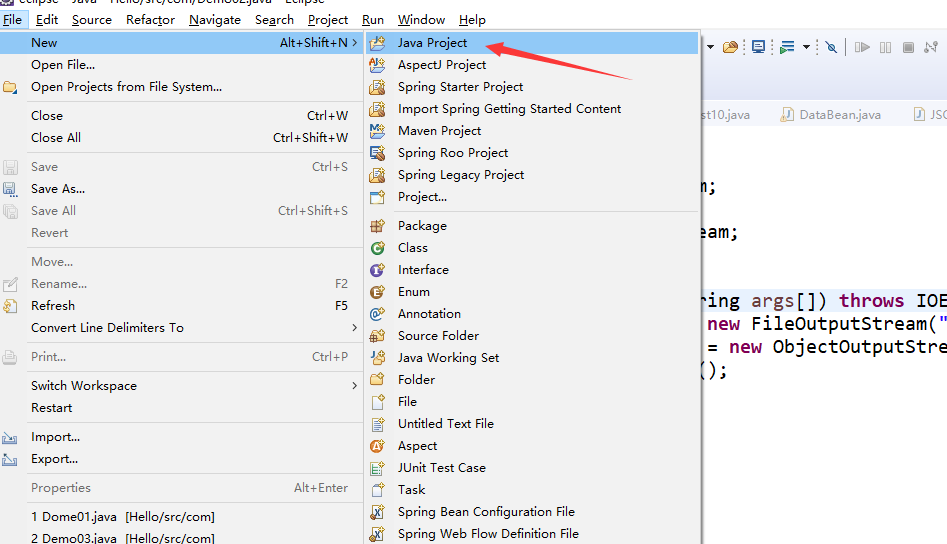Open the Search menu
This screenshot has height=544, width=947.
click(274, 20)
